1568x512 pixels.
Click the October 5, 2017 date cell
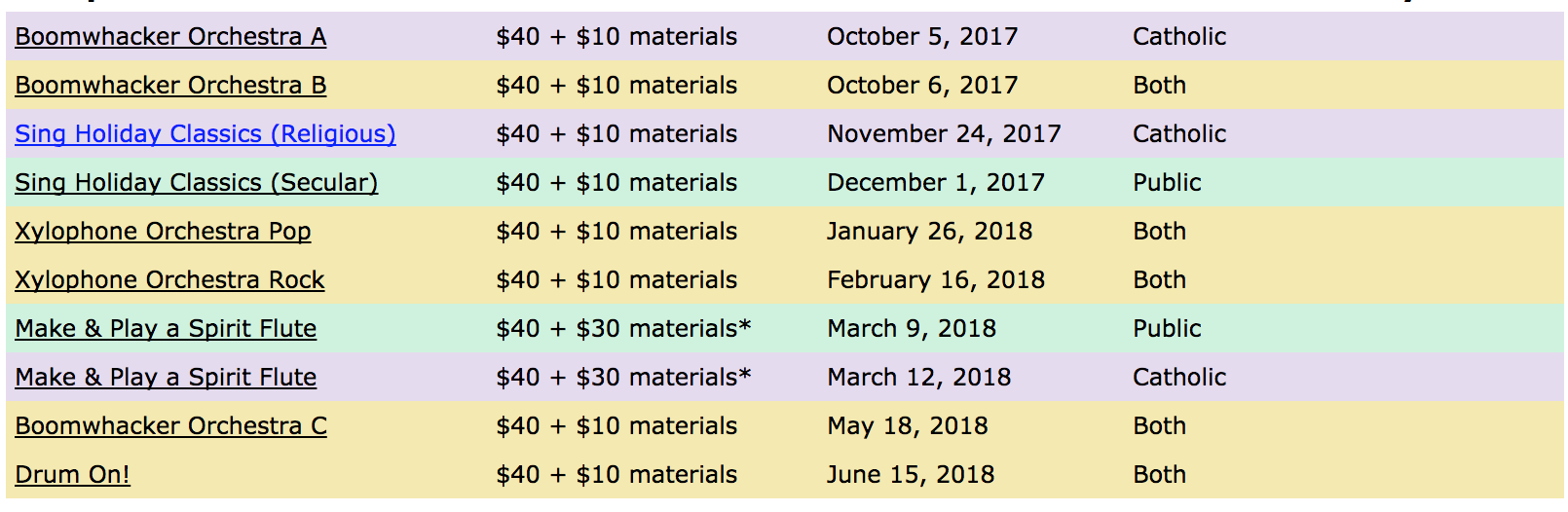pos(922,37)
